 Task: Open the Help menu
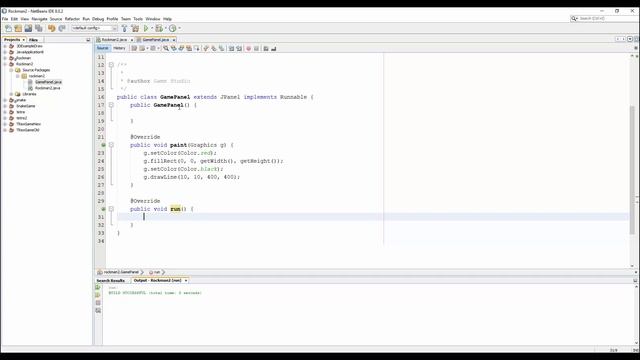point(167,19)
